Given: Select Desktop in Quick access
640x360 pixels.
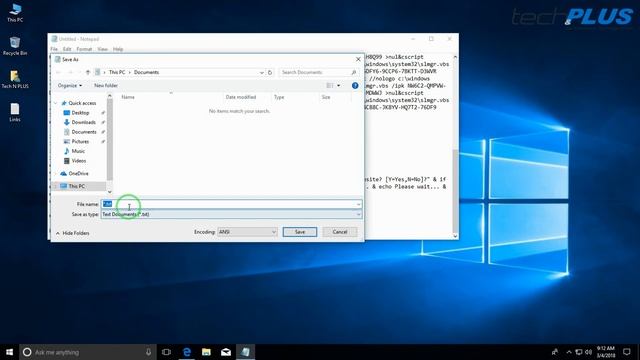Looking at the screenshot, I should [80, 113].
